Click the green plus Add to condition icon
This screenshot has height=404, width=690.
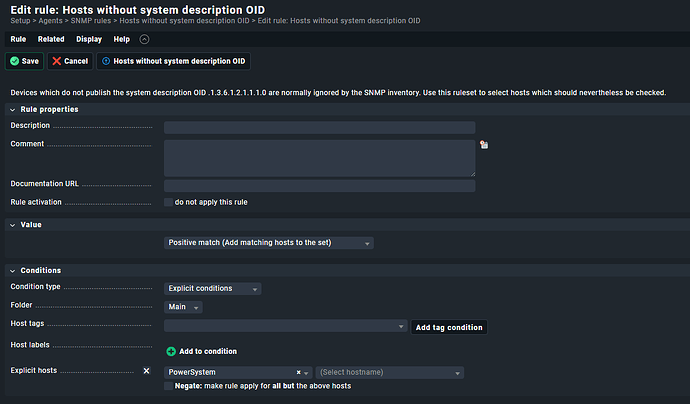pos(171,351)
